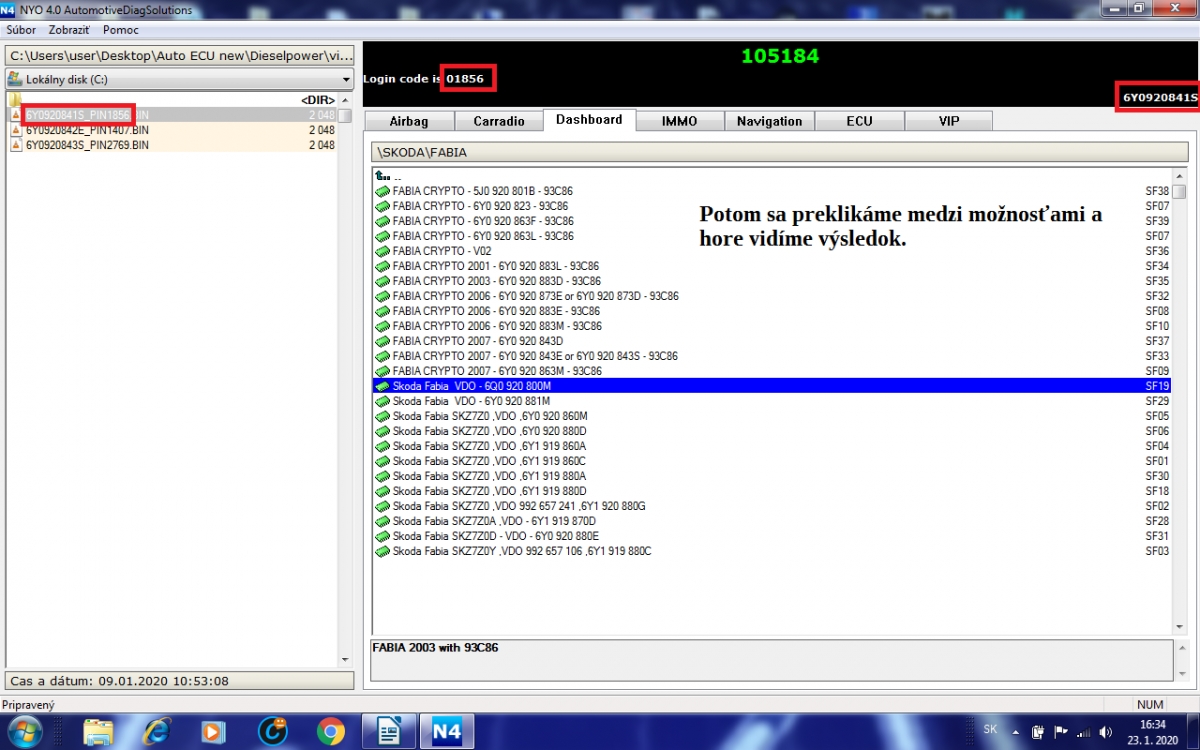The height and width of the screenshot is (750, 1200).
Task: Click the chip icon beside the 6Y1 920 880G entry
Action: [x=382, y=506]
